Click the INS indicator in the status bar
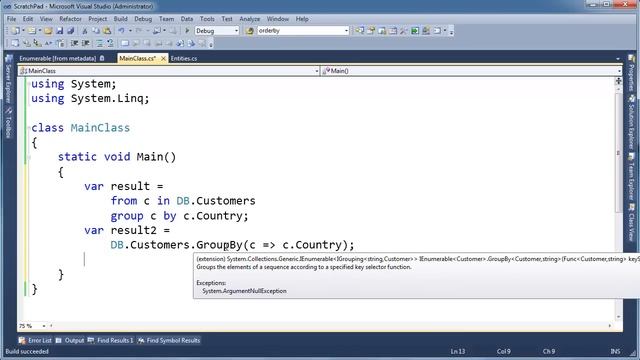Viewport: 640px width, 360px height. click(615, 351)
